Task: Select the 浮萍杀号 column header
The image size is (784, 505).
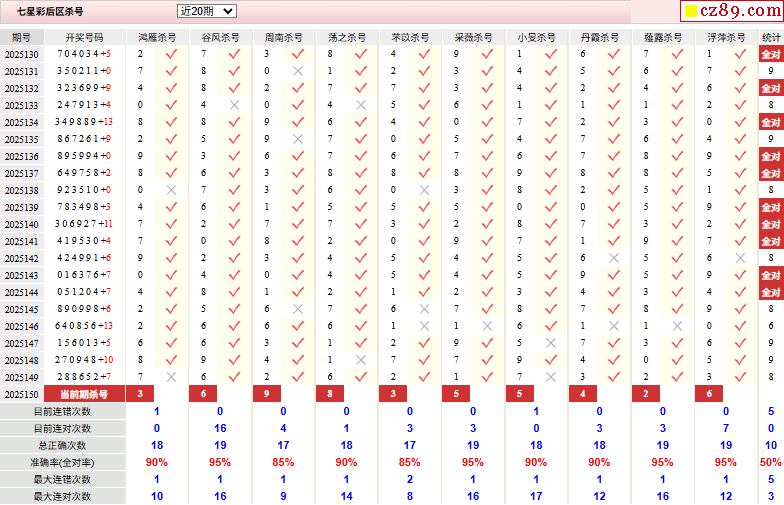Action: (726, 37)
